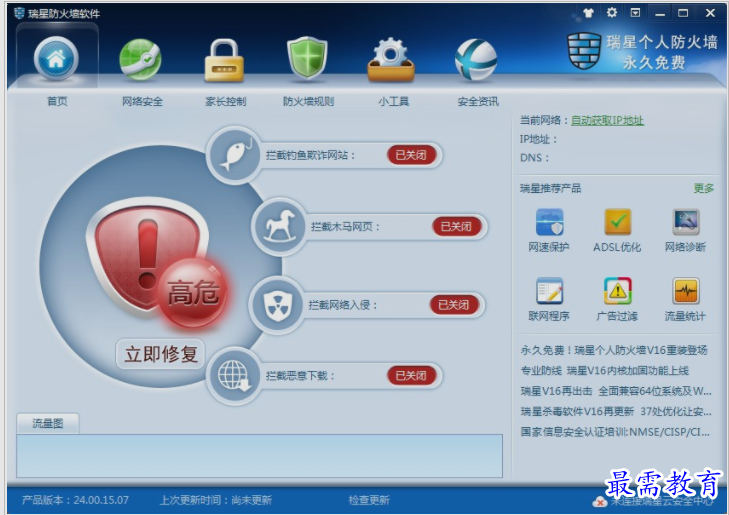Launch the ADSL优化 tool icon
Viewport: 729px width, 515px height.
(617, 222)
